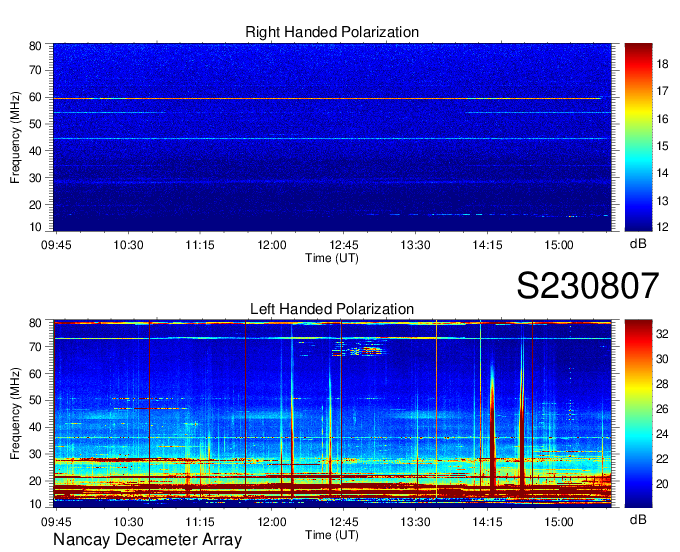The height and width of the screenshot is (552, 680).
Task: Click the 26 value on the colorbar
Action: click(662, 409)
